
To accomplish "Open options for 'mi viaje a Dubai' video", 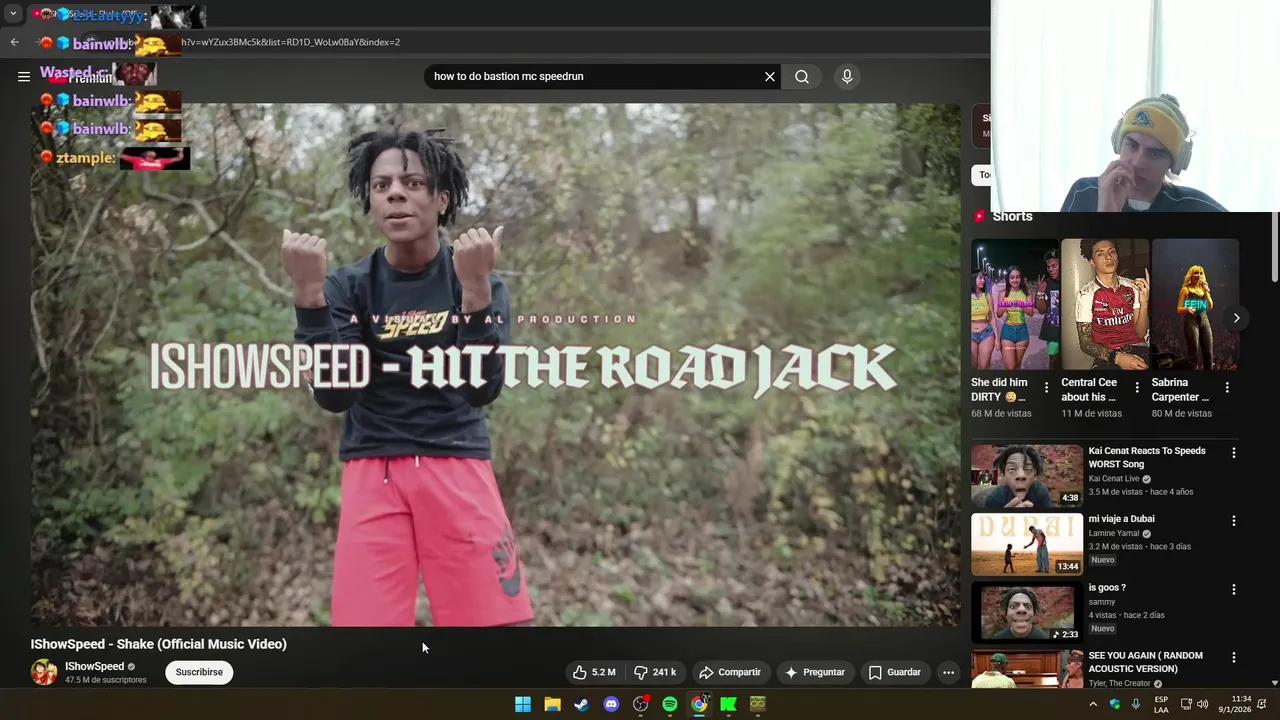I will [x=1233, y=521].
